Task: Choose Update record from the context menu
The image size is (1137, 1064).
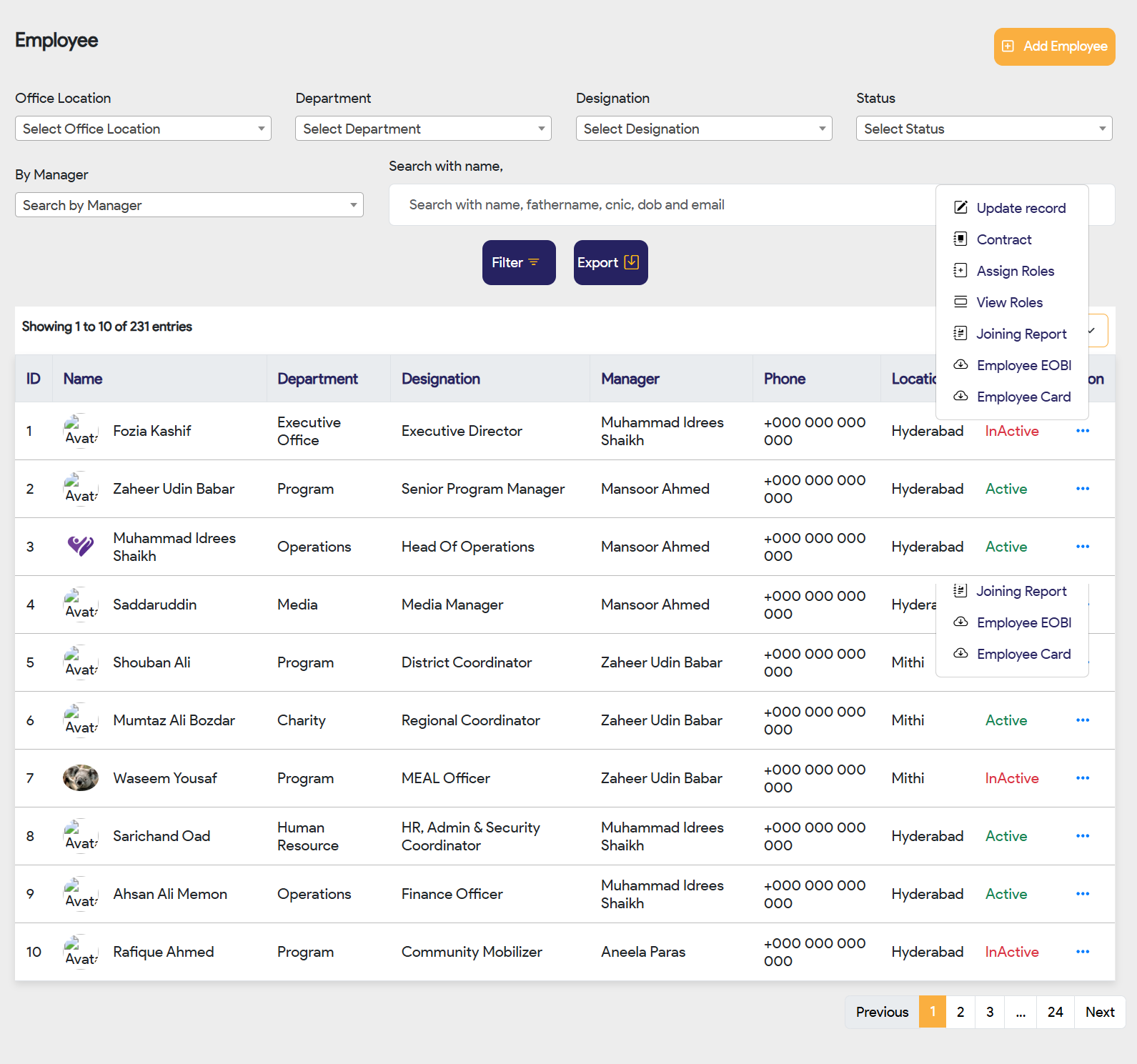Action: click(1021, 208)
